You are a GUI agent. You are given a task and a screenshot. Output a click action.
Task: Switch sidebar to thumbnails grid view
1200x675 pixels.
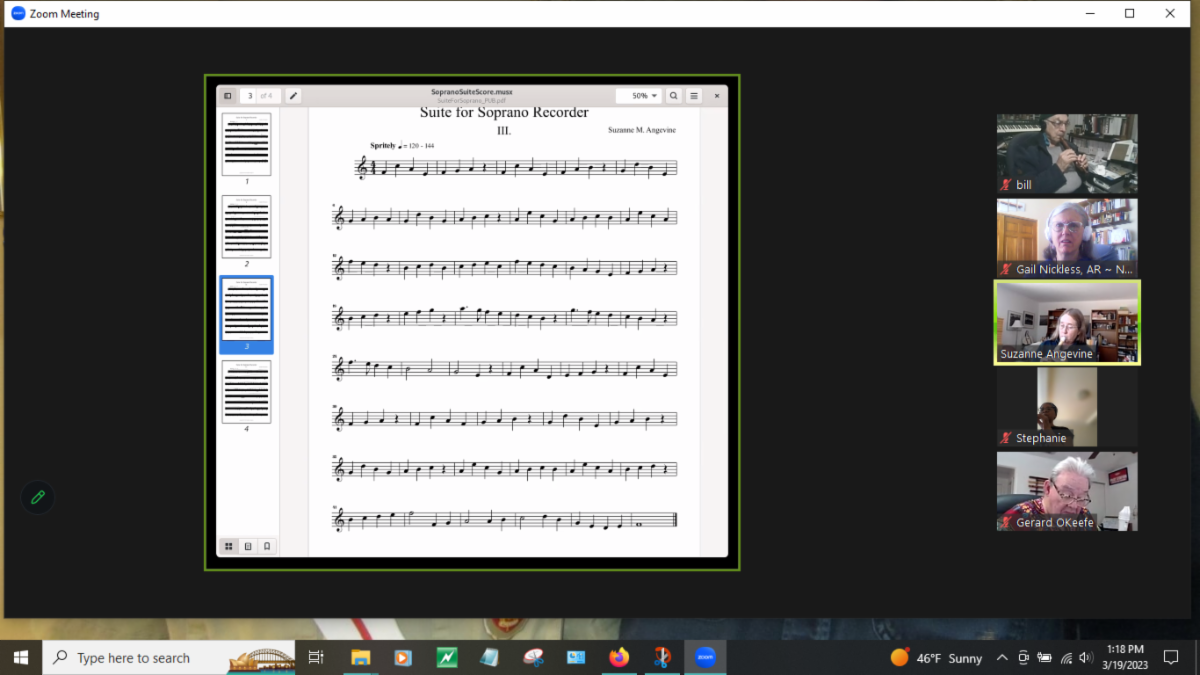tap(229, 546)
